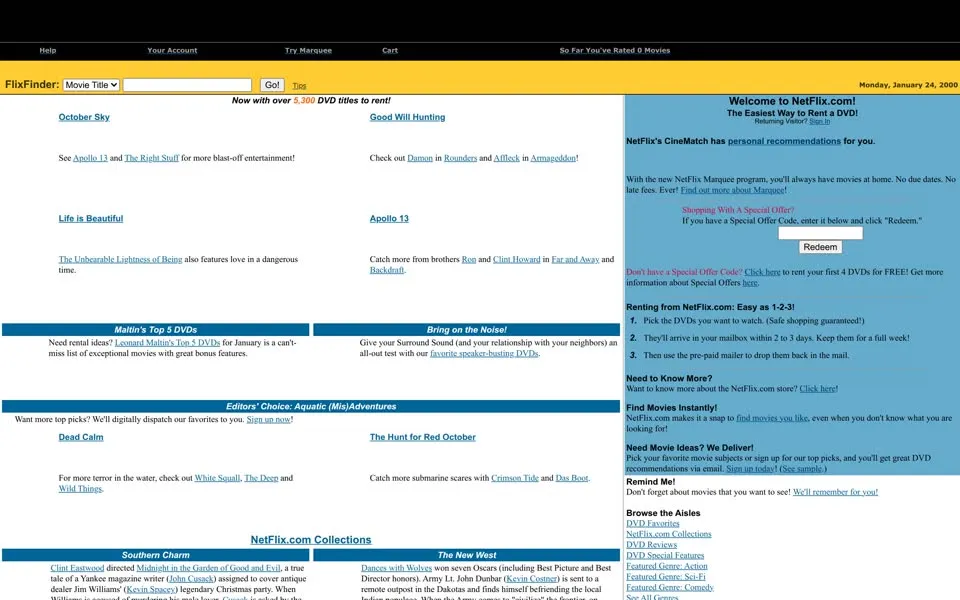Open DVD Special Features link
Screen dimensions: 960x600
pyautogui.click(x=665, y=555)
